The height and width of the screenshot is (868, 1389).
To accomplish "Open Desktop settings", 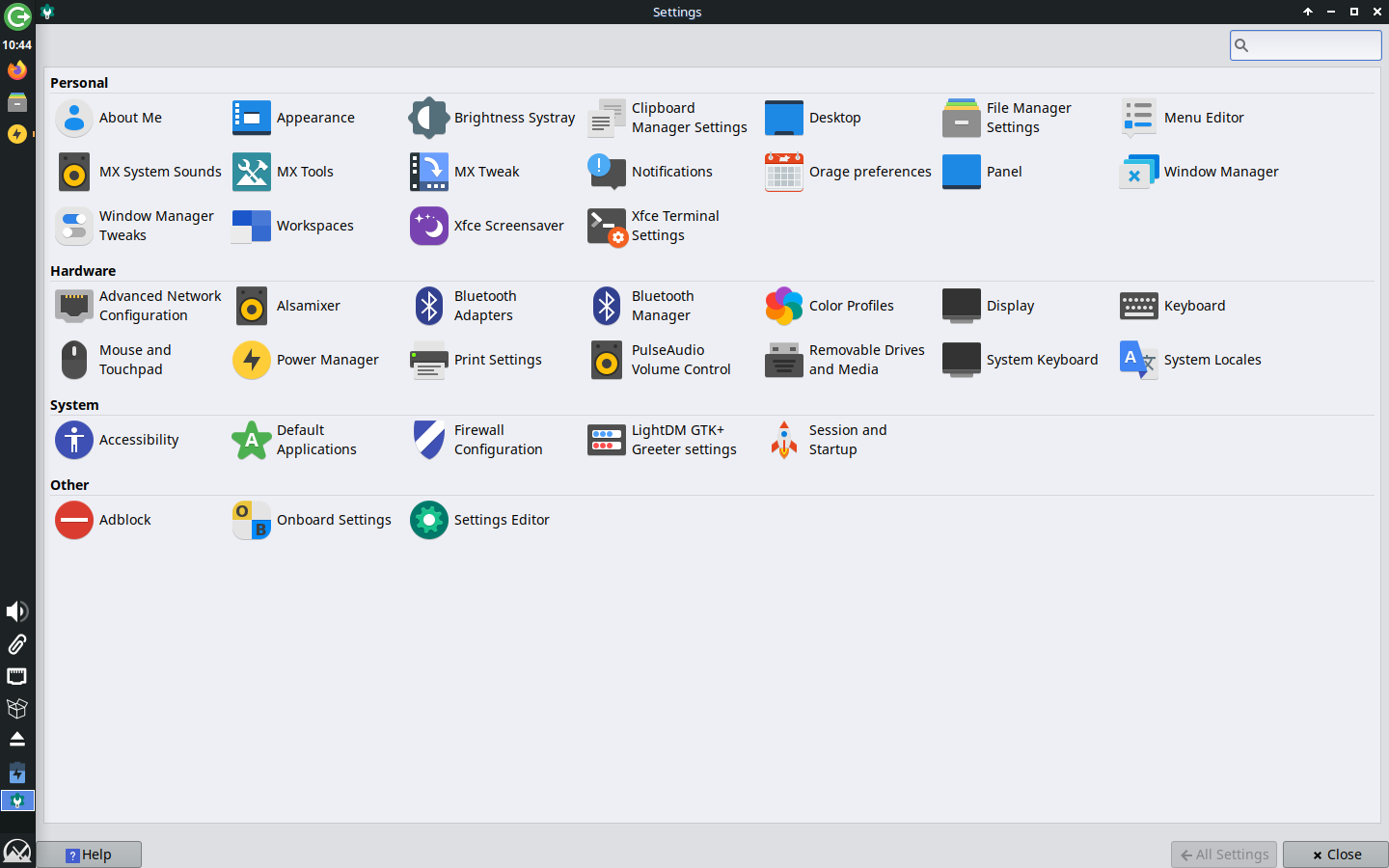I will tap(813, 118).
